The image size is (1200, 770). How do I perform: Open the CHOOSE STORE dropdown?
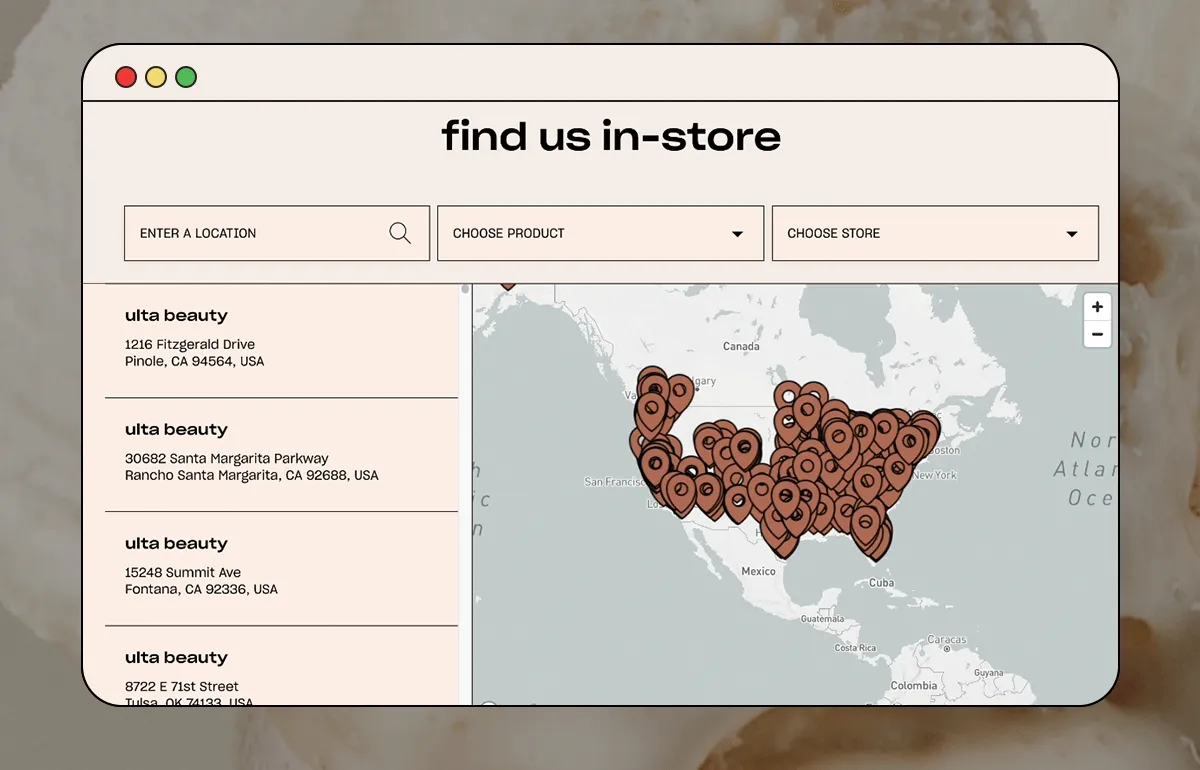[935, 232]
